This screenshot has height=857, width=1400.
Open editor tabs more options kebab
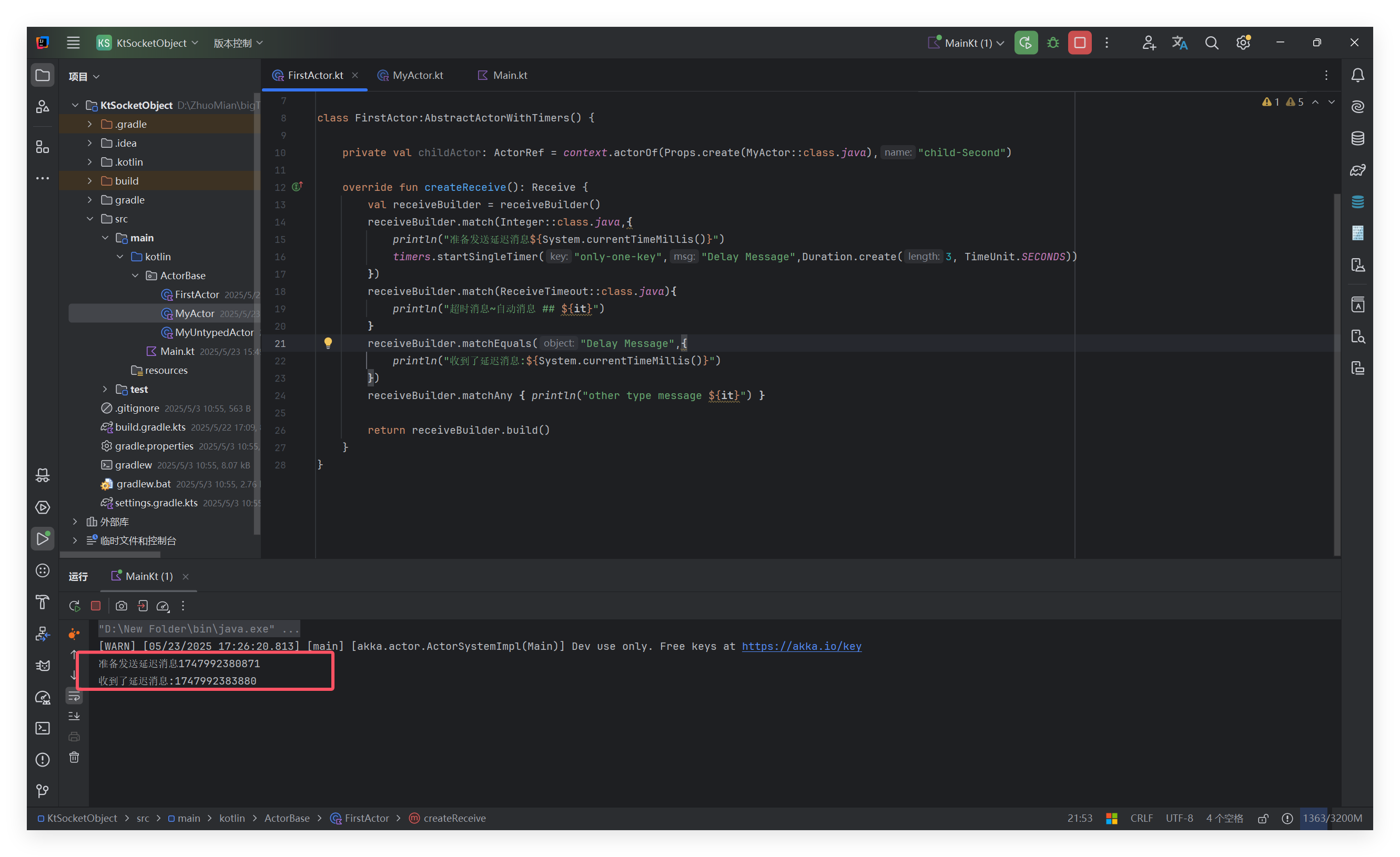click(1326, 75)
